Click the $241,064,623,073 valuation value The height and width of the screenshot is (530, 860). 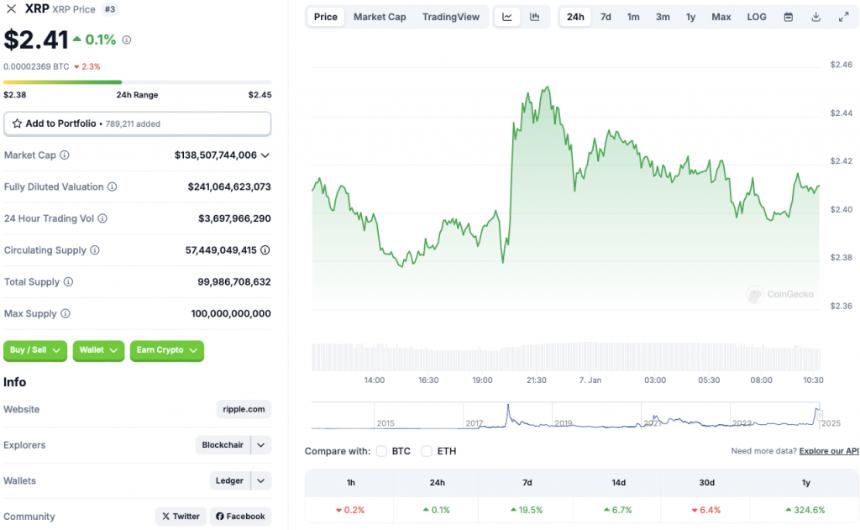click(x=229, y=187)
